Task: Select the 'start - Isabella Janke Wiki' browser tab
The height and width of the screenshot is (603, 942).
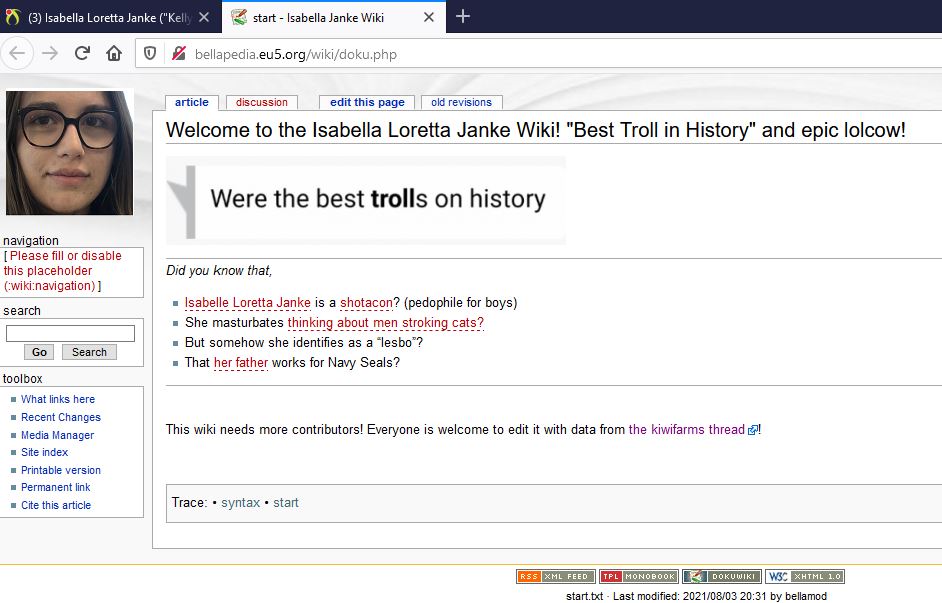Action: pyautogui.click(x=333, y=17)
